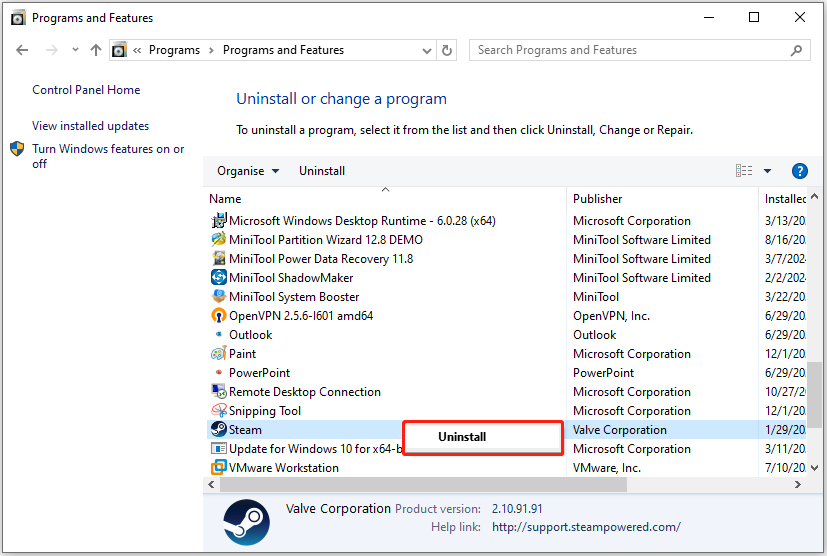This screenshot has width=827, height=556.
Task: Click the Paint program icon
Action: point(219,354)
